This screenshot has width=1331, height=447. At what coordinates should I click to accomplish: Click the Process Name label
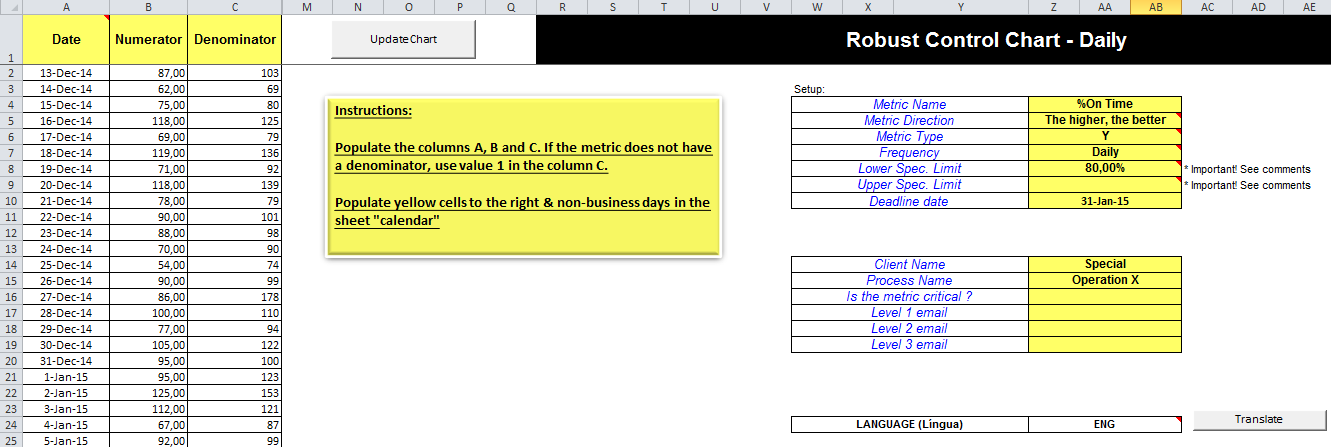pos(909,280)
